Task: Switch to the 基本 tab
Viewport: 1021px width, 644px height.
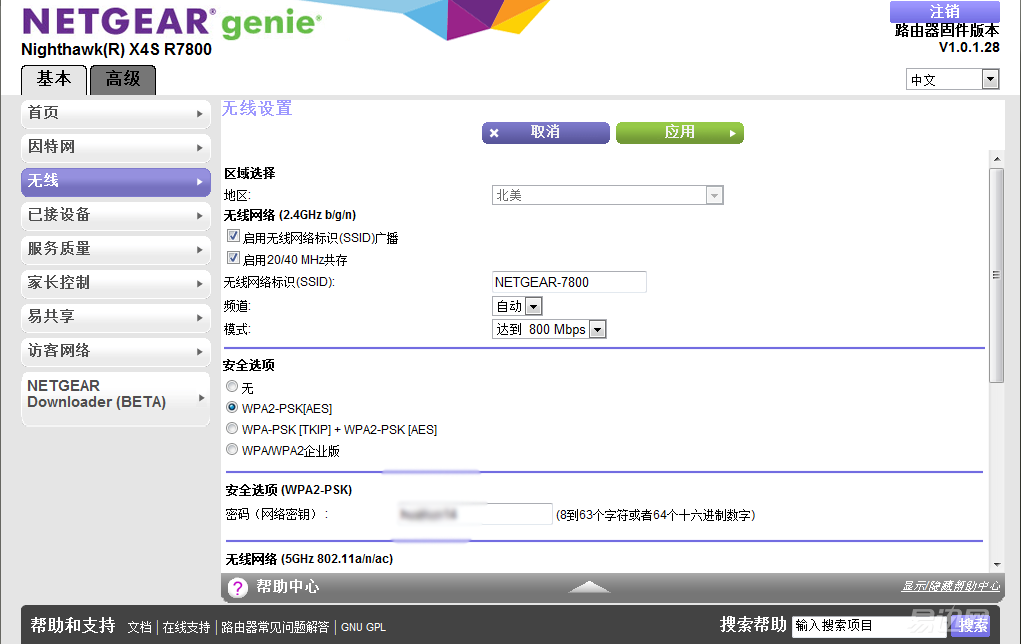Action: click(x=54, y=80)
